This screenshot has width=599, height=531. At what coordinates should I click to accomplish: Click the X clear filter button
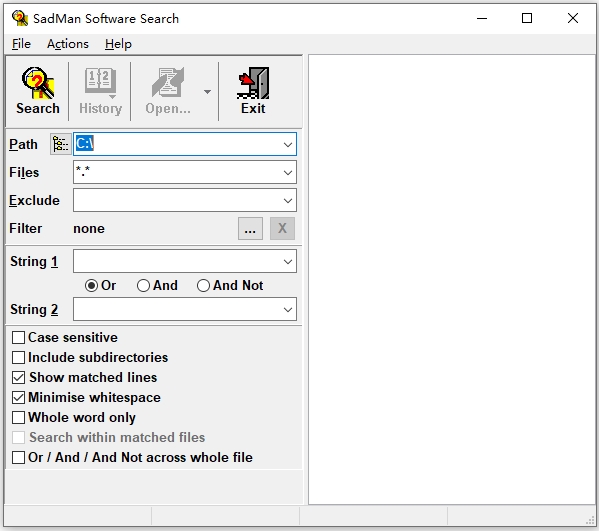pyautogui.click(x=282, y=228)
